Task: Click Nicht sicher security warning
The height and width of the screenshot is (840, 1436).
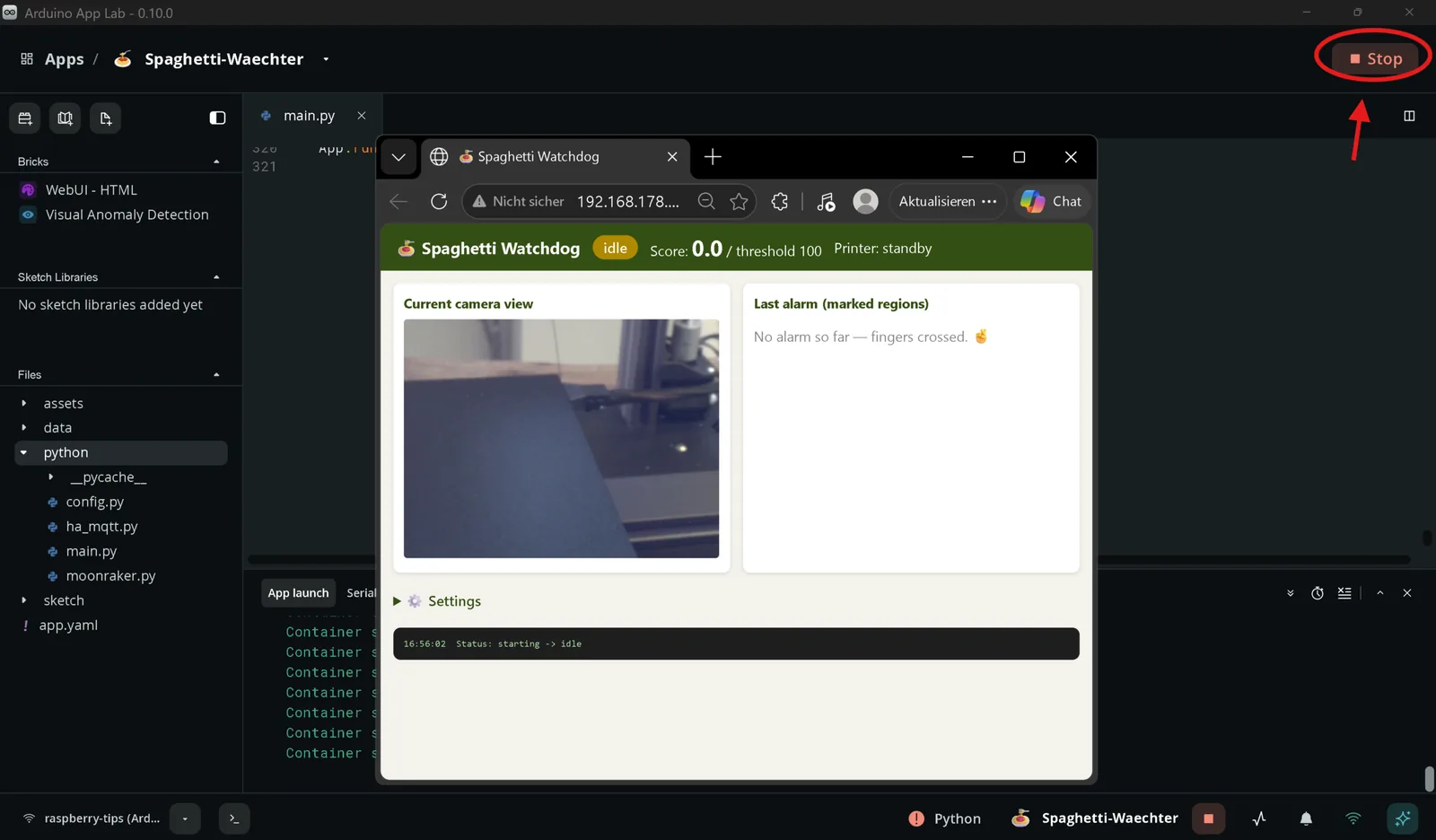Action: 519,202
